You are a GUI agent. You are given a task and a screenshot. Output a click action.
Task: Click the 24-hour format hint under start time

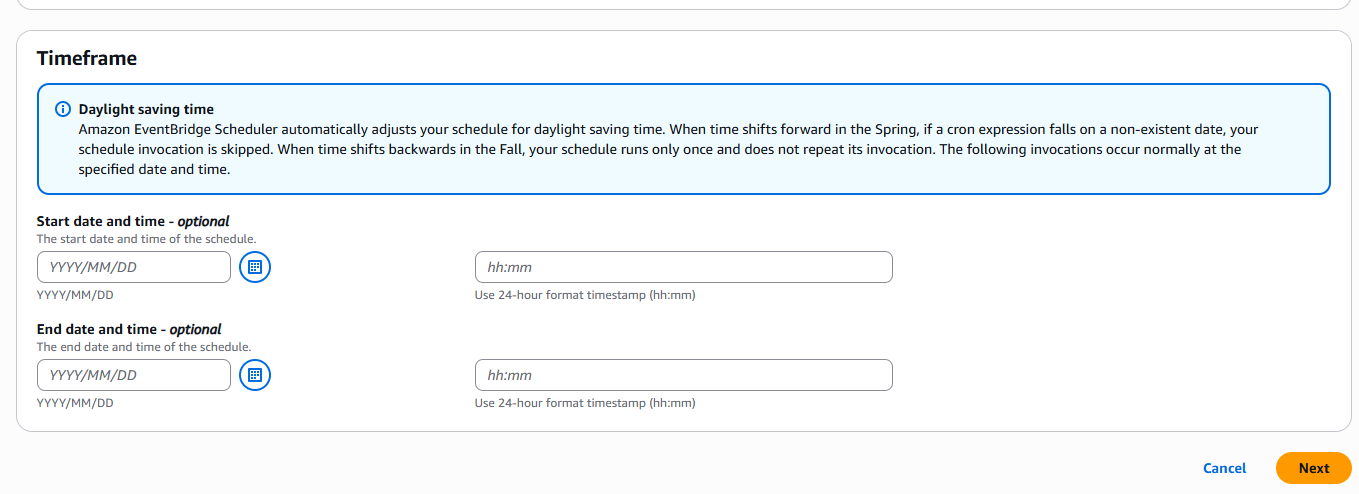(585, 295)
